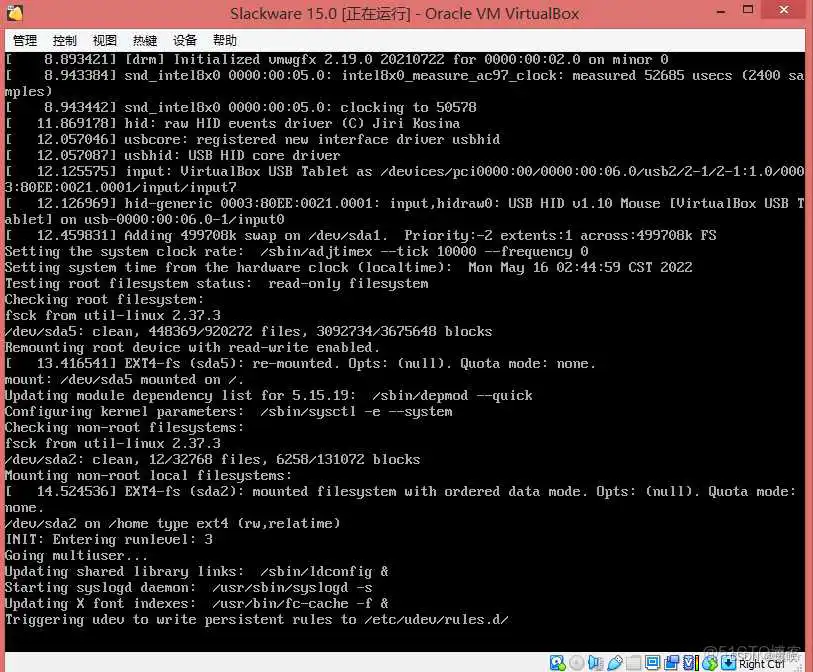
Task: Click the Right Ctrl host key label
Action: pyautogui.click(x=762, y=663)
